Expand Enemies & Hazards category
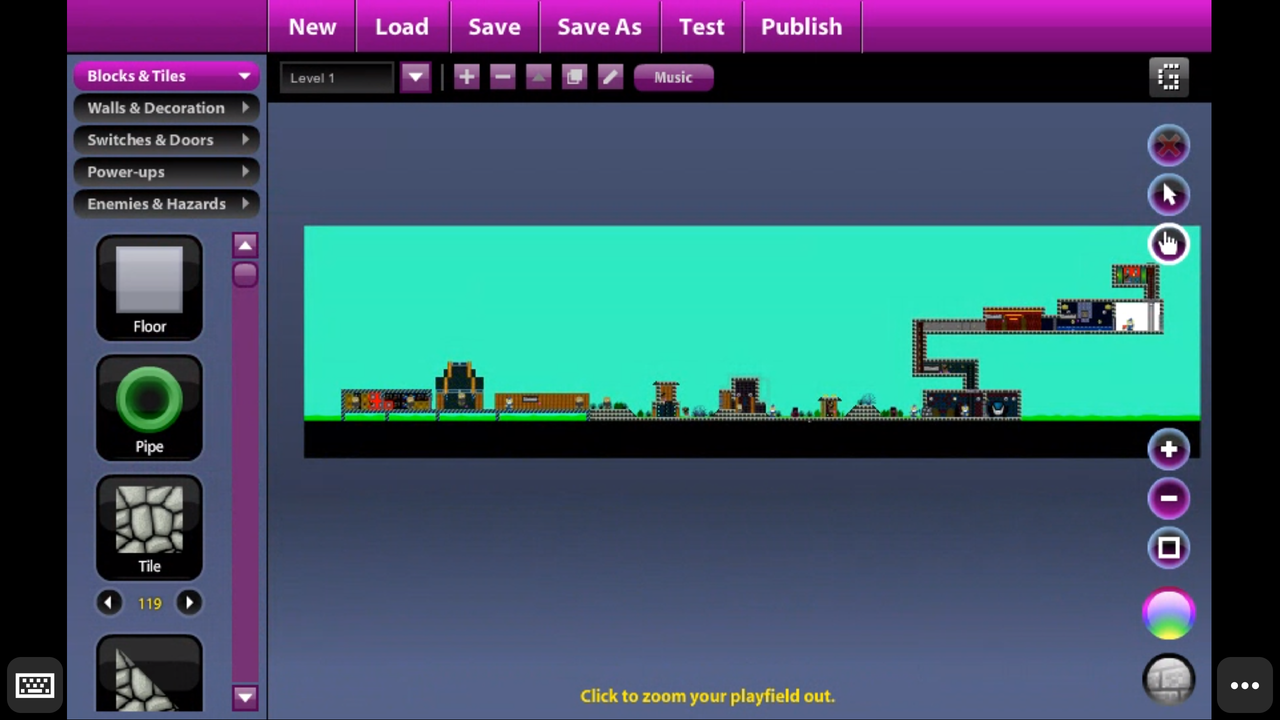The height and width of the screenshot is (720, 1280). tap(166, 204)
